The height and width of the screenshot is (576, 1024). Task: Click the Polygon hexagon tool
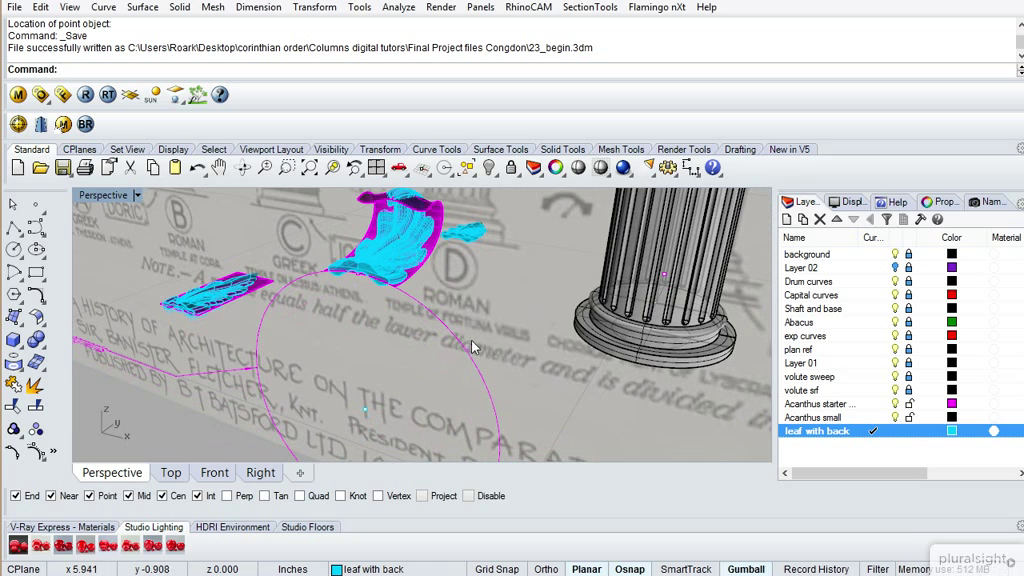pyautogui.click(x=13, y=295)
